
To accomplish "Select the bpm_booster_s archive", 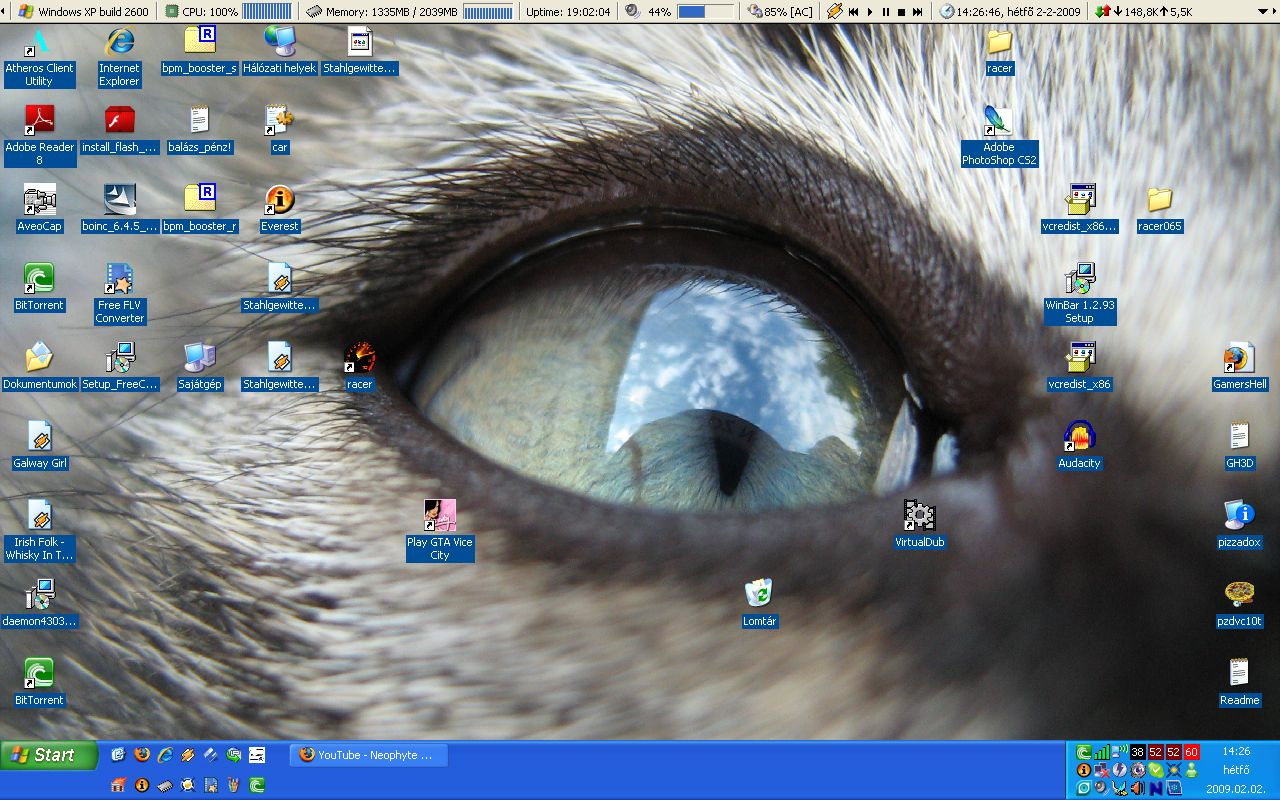I will pyautogui.click(x=199, y=52).
